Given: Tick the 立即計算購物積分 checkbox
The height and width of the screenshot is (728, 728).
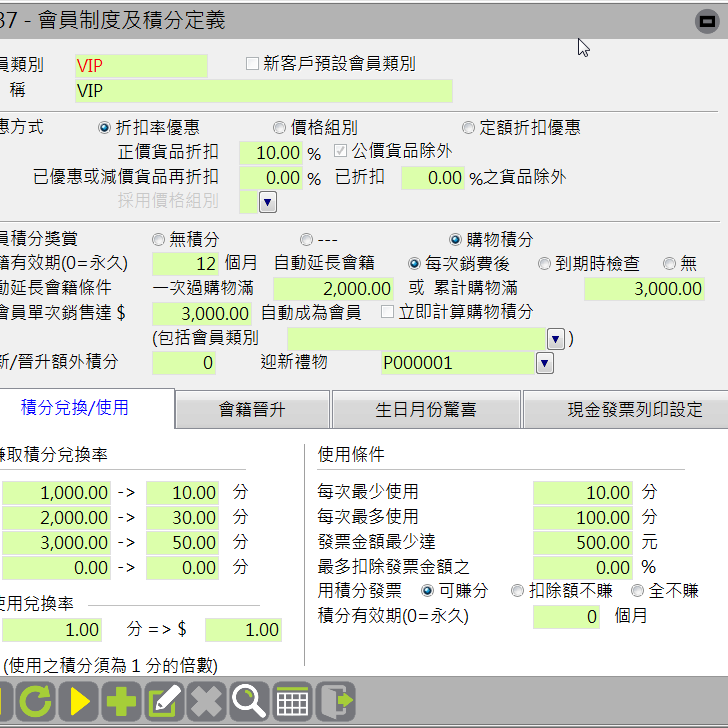Looking at the screenshot, I should (x=388, y=312).
